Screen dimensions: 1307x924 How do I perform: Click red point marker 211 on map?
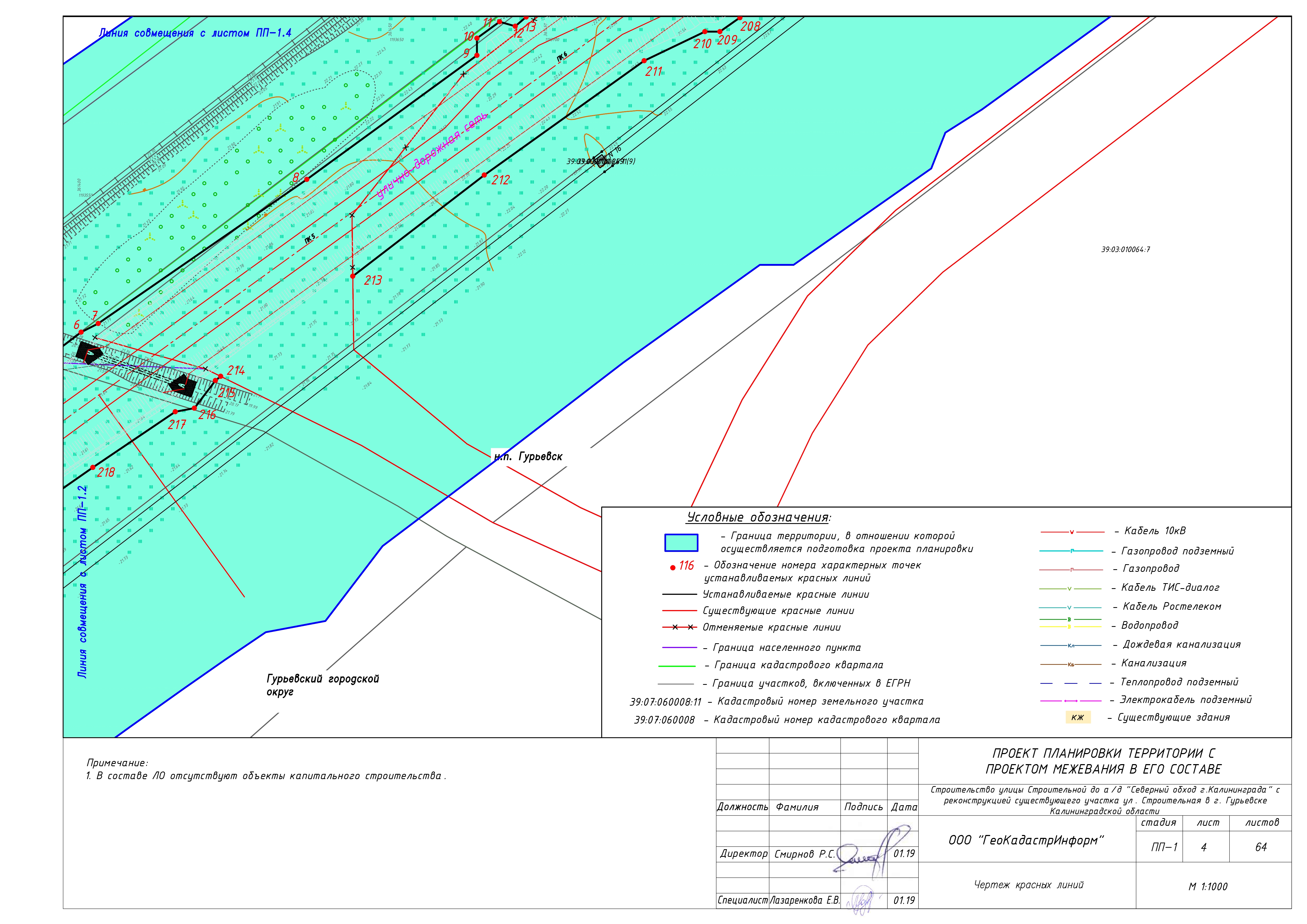tap(644, 61)
